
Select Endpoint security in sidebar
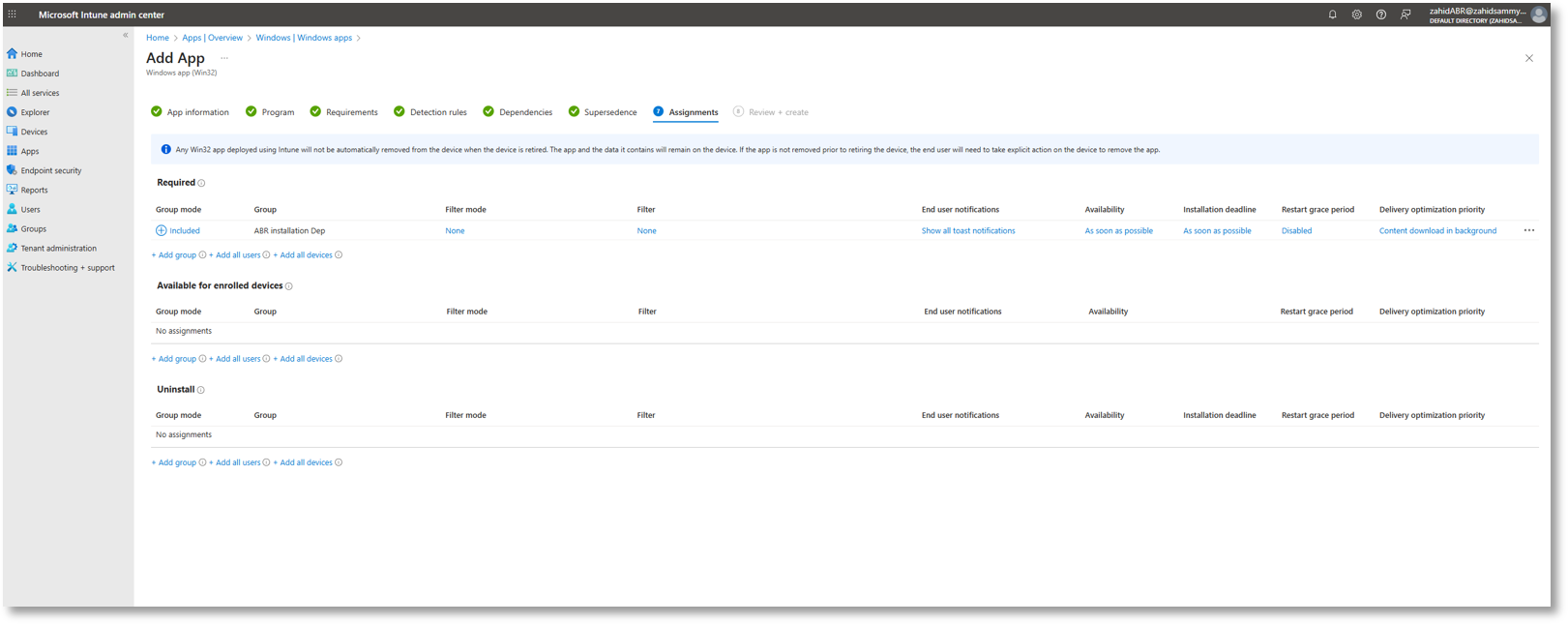pos(51,170)
